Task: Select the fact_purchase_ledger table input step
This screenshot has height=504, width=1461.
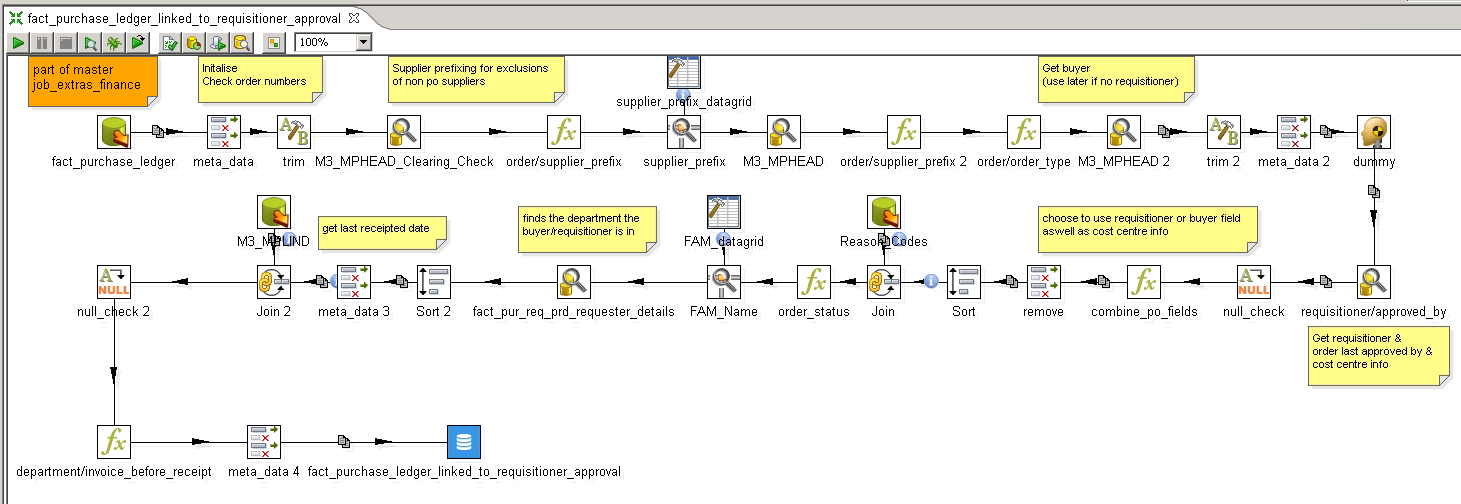Action: [x=114, y=132]
